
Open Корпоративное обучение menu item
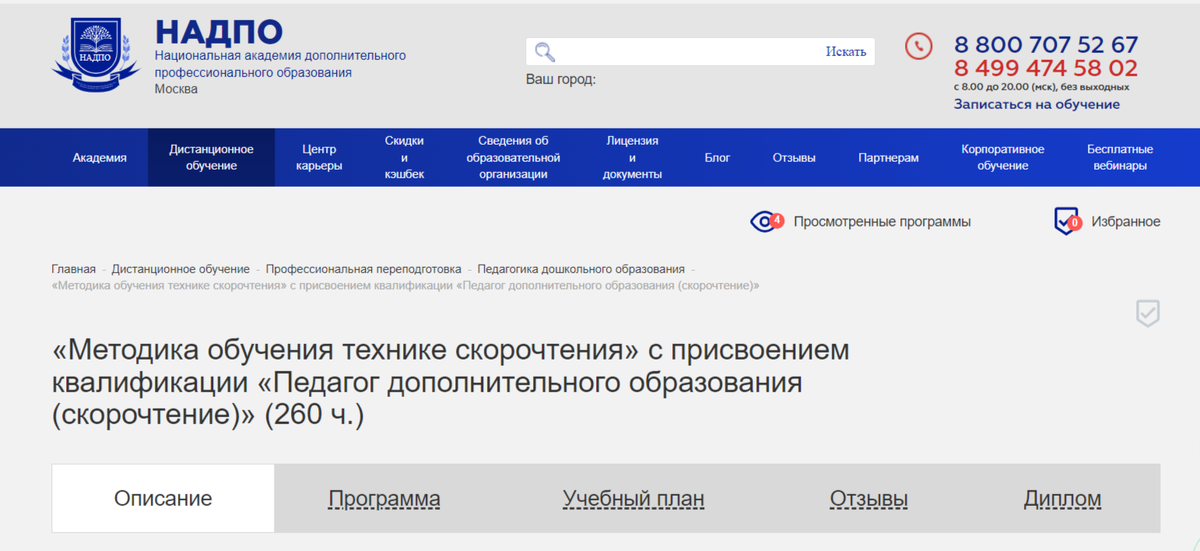coord(1003,157)
